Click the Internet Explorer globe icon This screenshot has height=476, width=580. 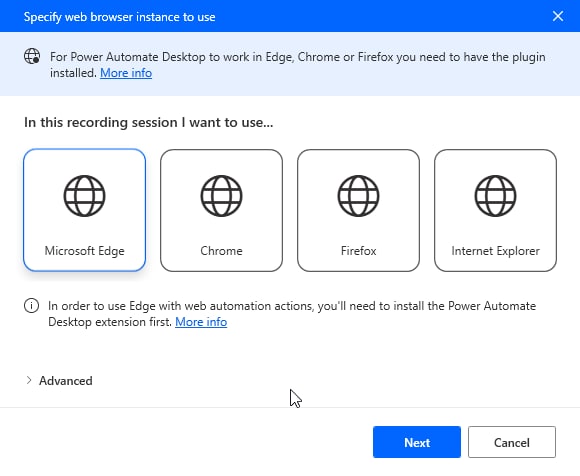pyautogui.click(x=495, y=196)
